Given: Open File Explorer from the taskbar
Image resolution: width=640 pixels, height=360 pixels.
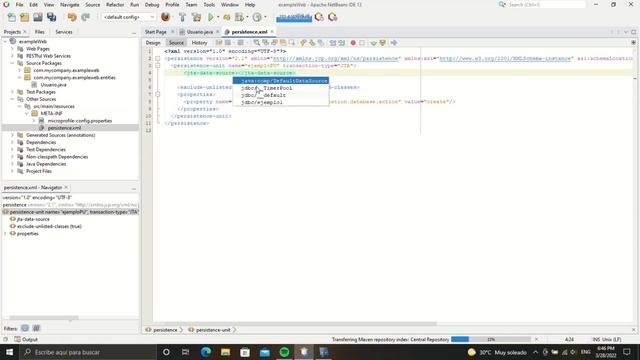Looking at the screenshot, I should tap(225, 352).
